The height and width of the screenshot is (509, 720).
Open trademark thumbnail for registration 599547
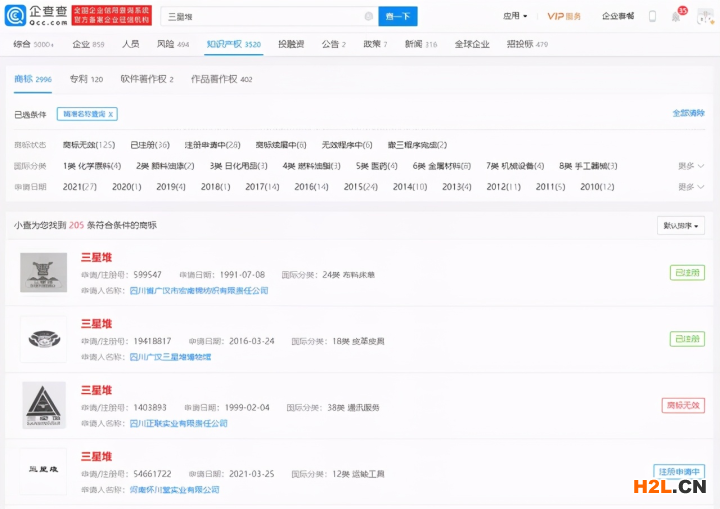44,272
